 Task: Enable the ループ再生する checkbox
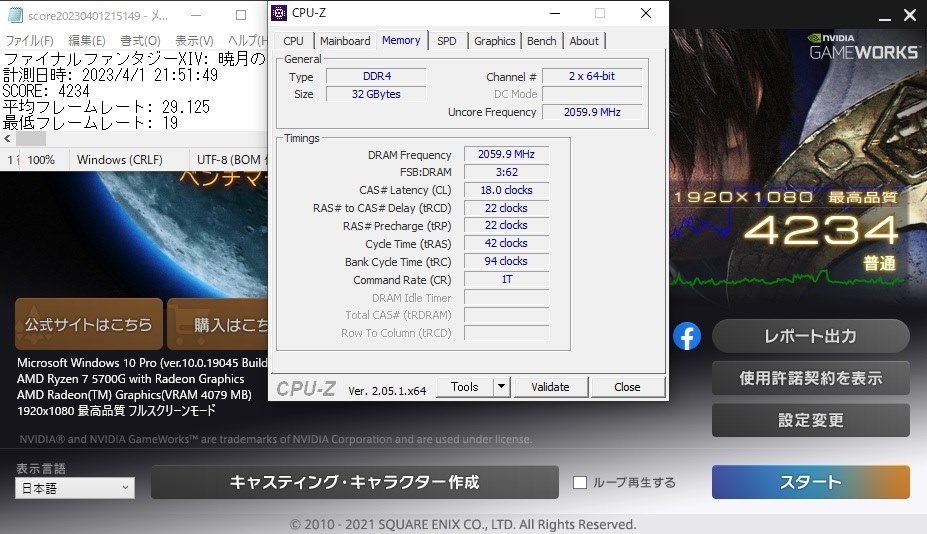tap(580, 483)
